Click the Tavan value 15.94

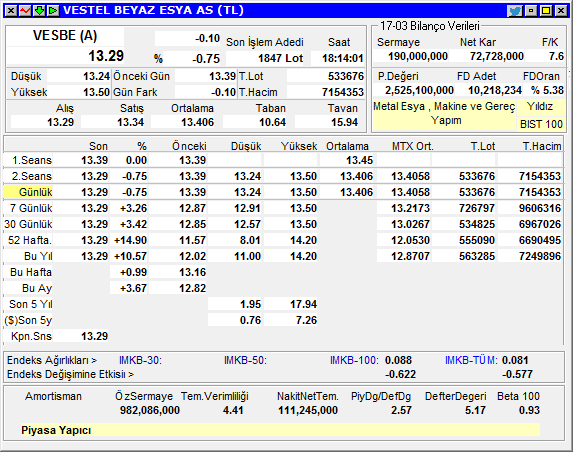(x=344, y=122)
